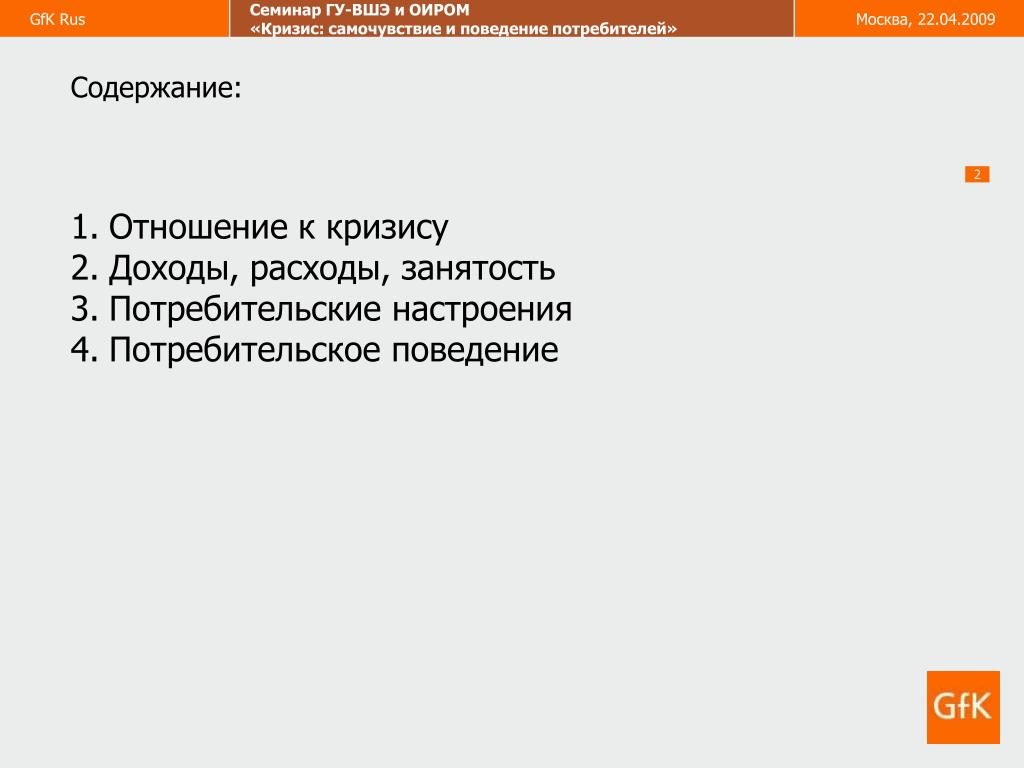Screen dimensions: 1024x768
Task: Click the orange slide number 2 badge
Action: pyautogui.click(x=977, y=174)
